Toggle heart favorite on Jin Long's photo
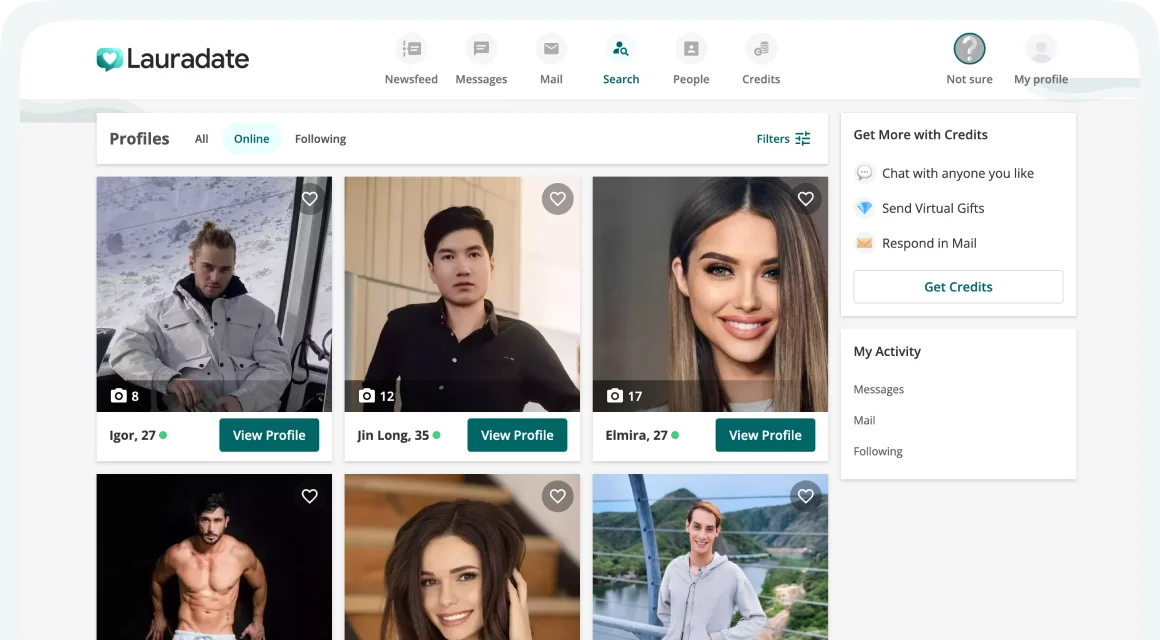 click(x=558, y=199)
